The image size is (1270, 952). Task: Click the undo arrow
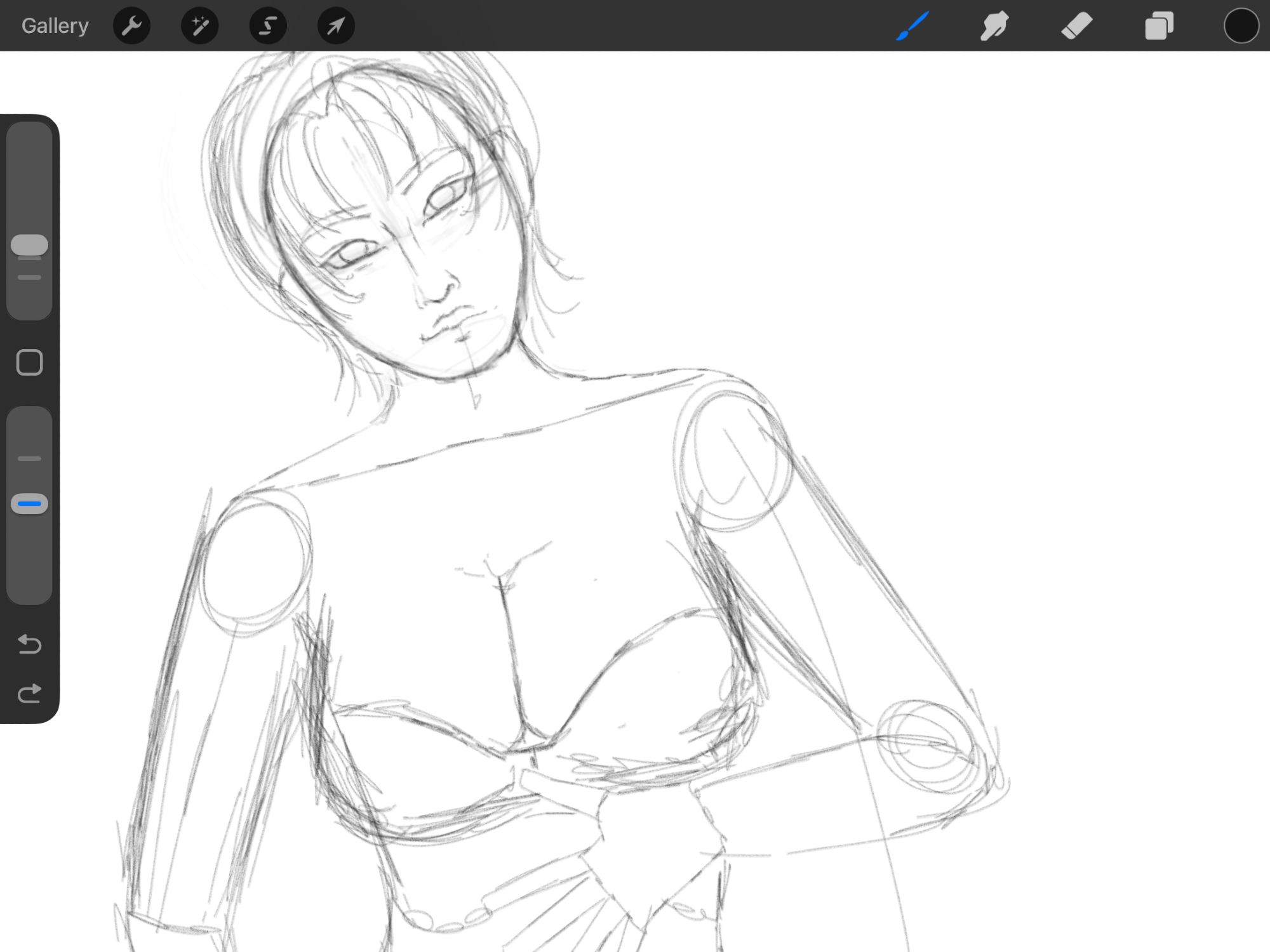pyautogui.click(x=29, y=644)
